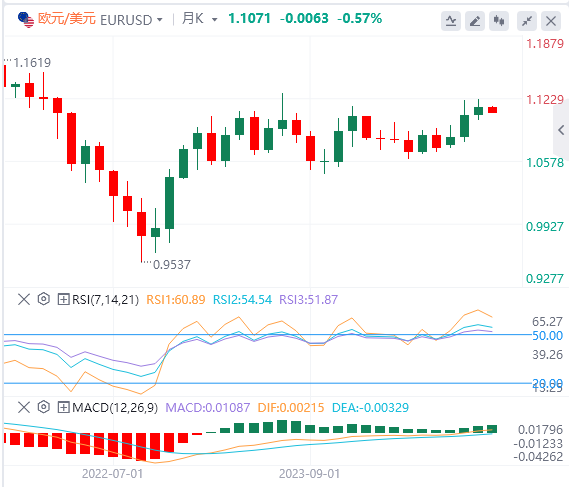Viewport: 569px width, 487px height.
Task: Click the 0.9927 price axis label
Action: 545,227
